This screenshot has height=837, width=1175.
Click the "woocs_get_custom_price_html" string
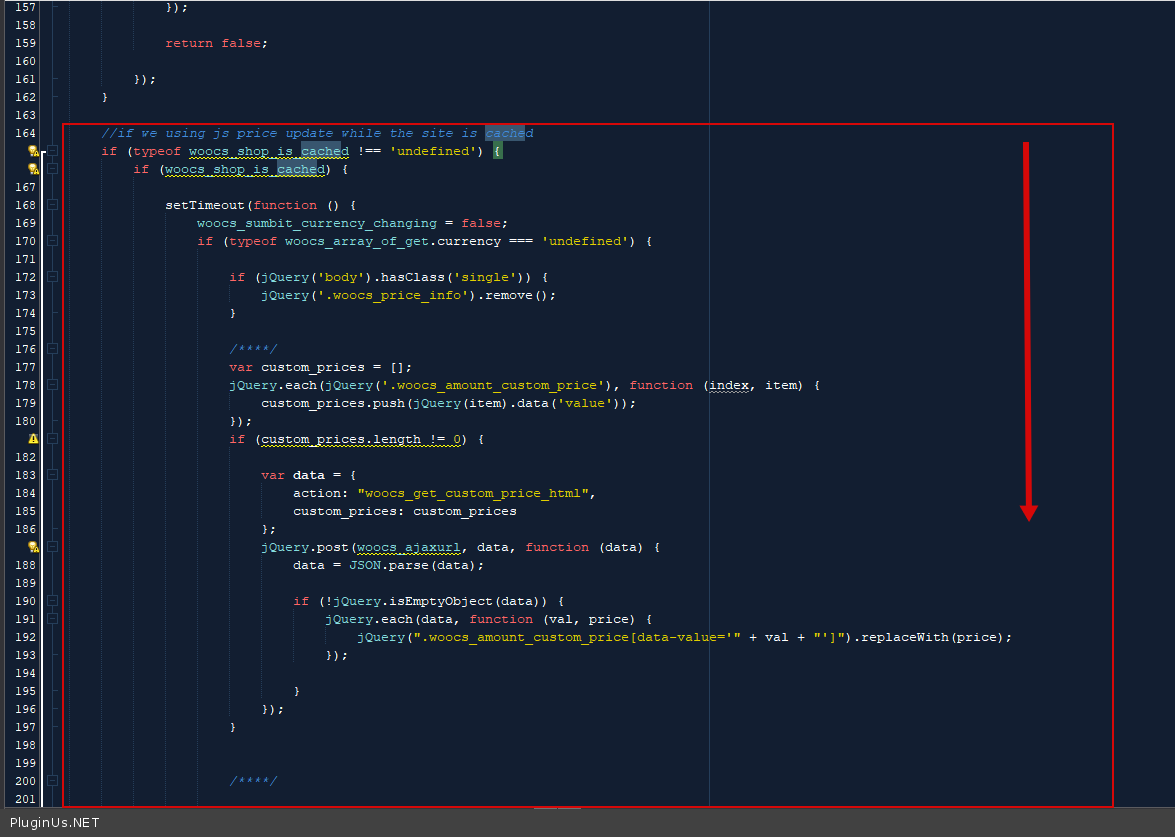[476, 493]
